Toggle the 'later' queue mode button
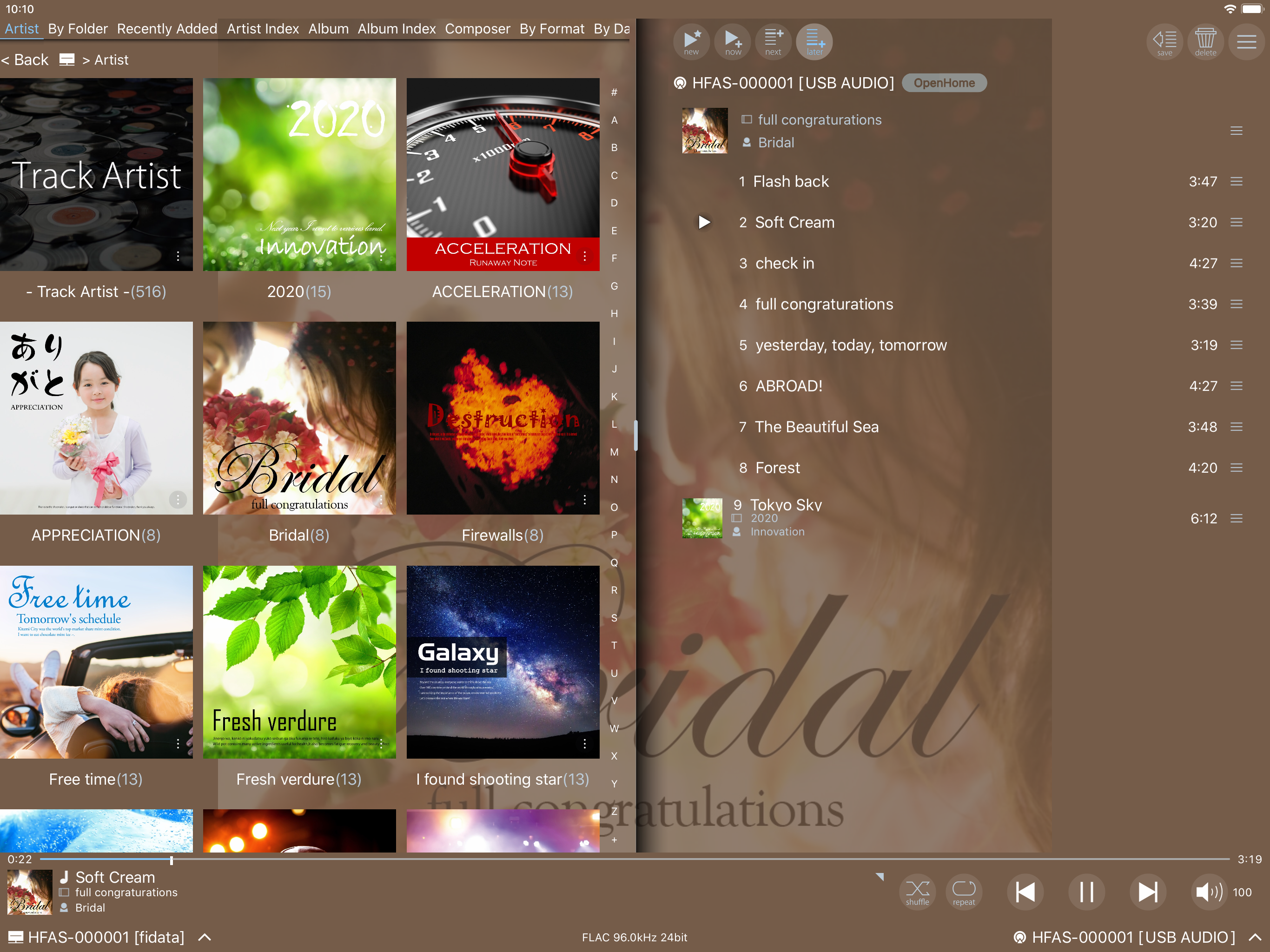 coord(814,41)
